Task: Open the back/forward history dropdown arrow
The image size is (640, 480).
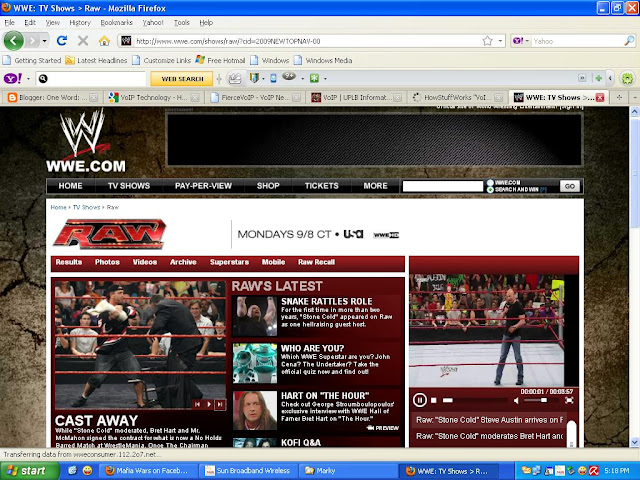Action: pyautogui.click(x=44, y=41)
